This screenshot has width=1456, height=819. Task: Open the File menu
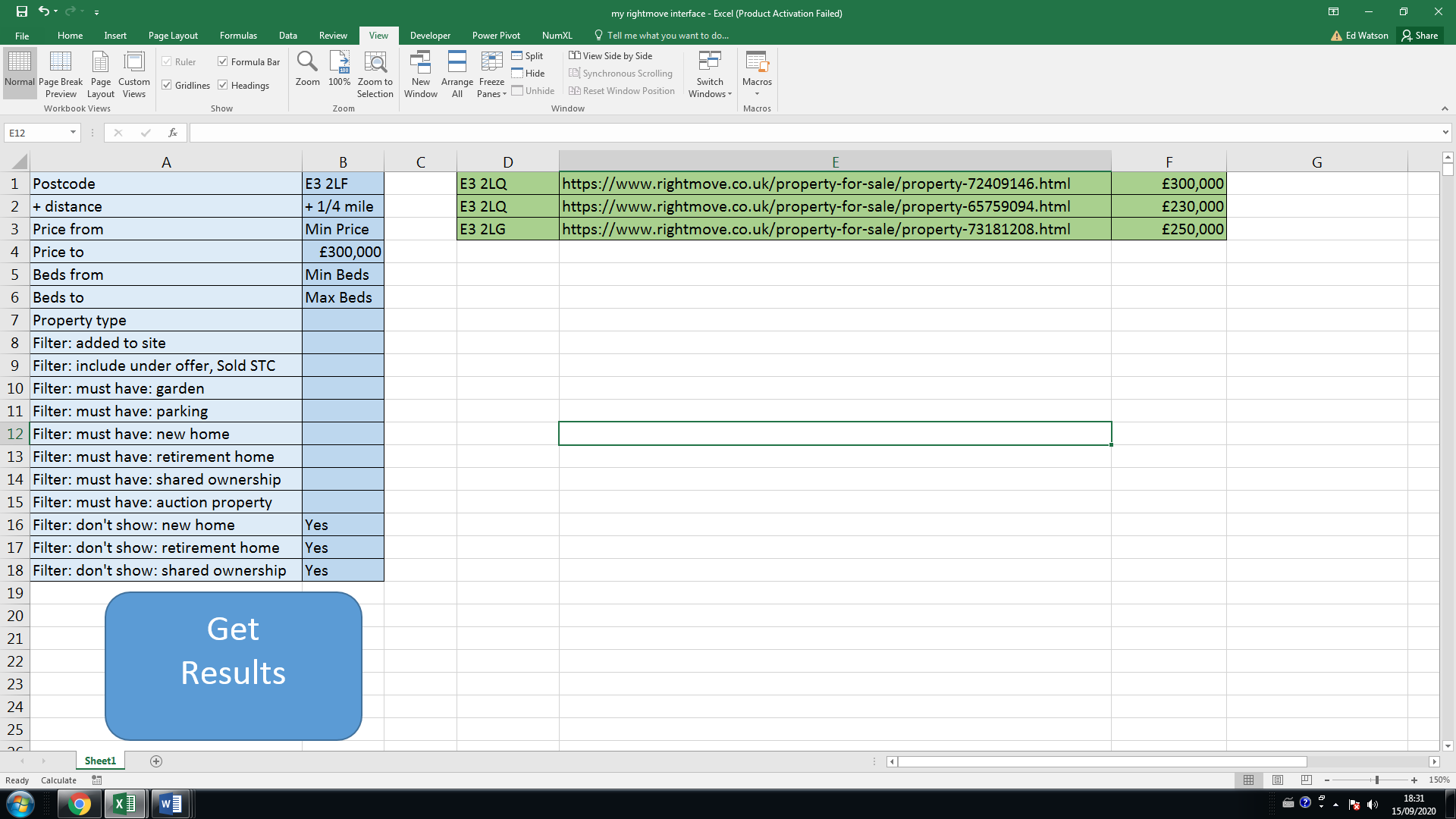coord(22,36)
